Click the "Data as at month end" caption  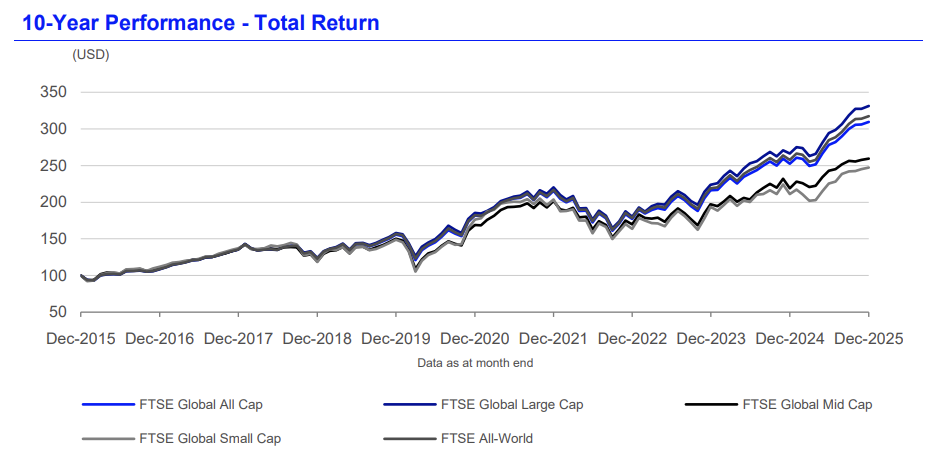point(474,363)
